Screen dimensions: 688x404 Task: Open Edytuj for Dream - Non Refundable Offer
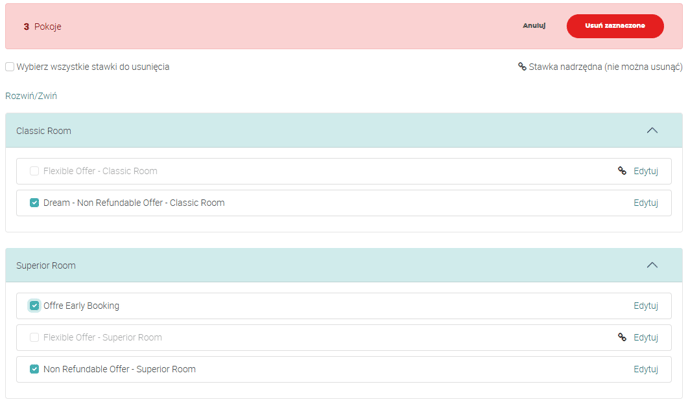(x=646, y=203)
